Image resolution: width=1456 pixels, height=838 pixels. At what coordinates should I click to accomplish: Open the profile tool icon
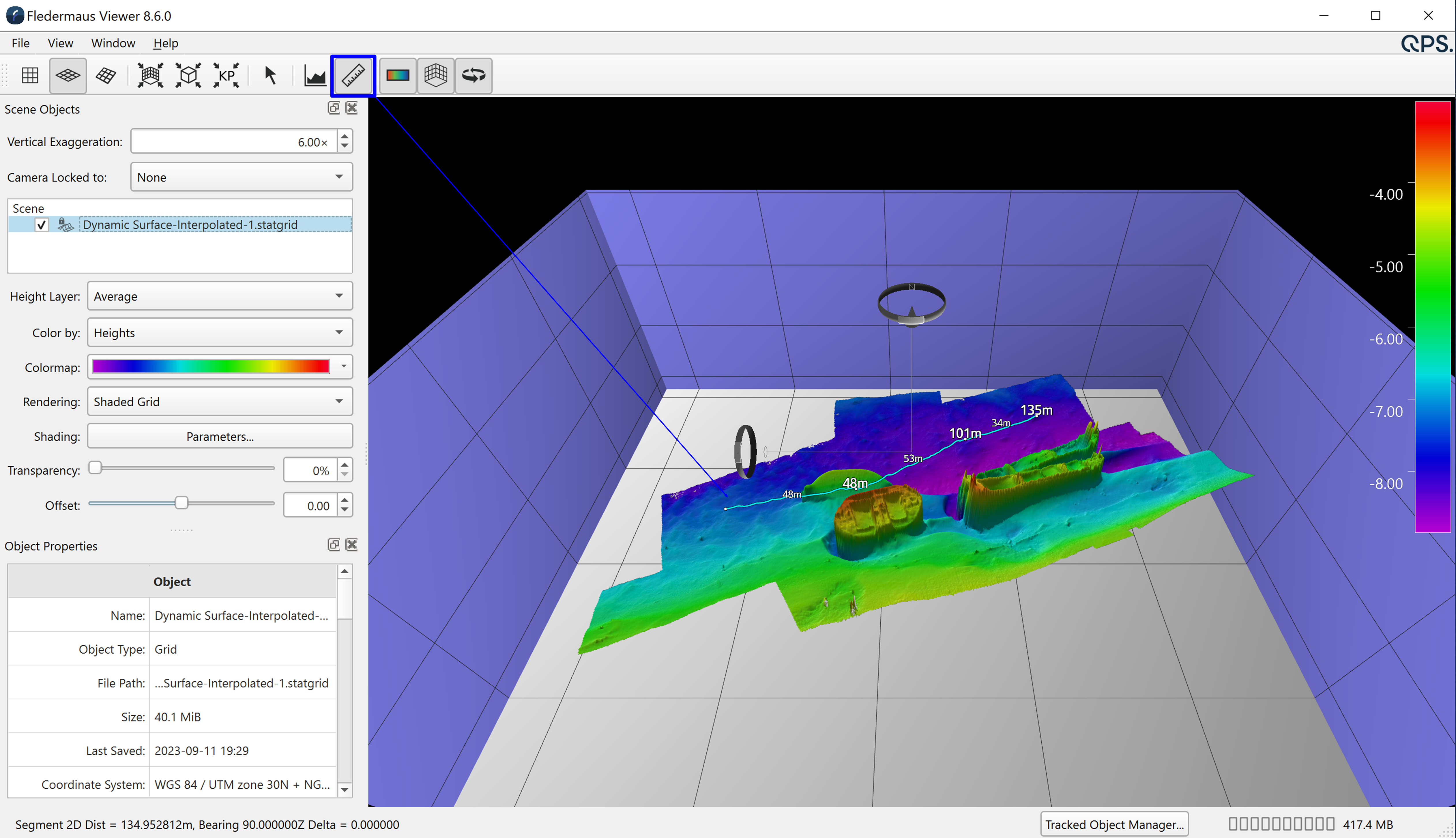[315, 75]
